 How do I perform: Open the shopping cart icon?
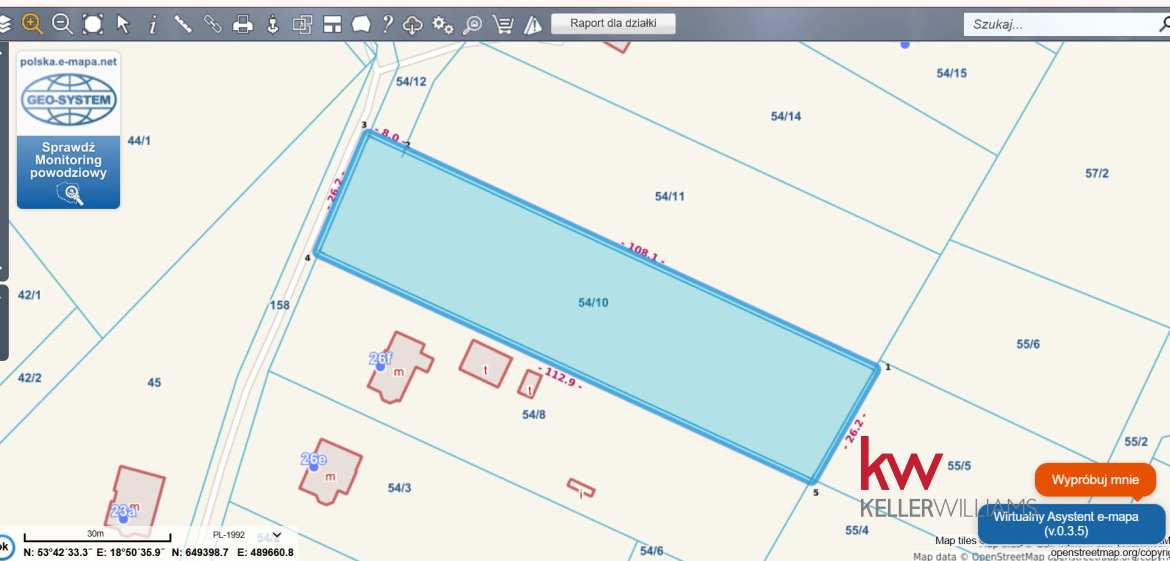pos(504,24)
